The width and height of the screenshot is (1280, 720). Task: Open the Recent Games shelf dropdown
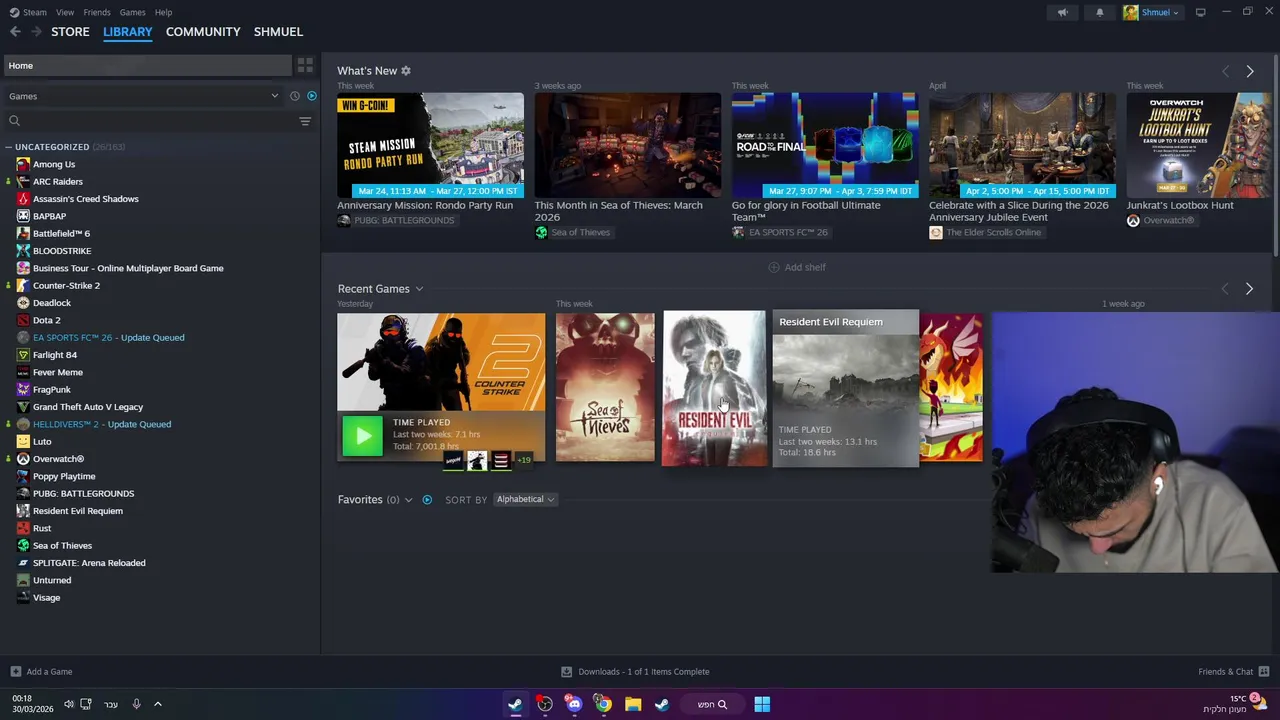pos(419,289)
